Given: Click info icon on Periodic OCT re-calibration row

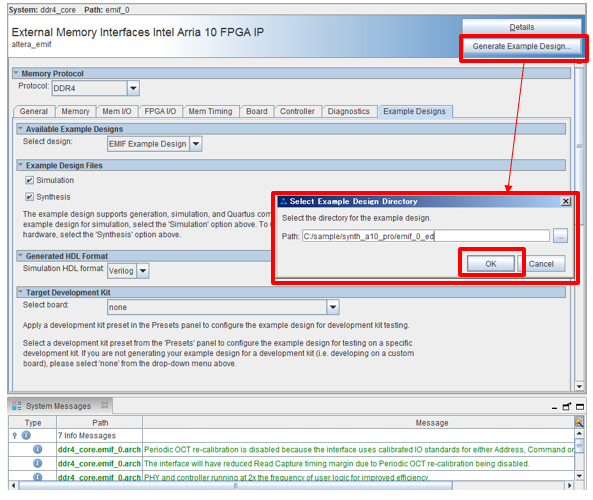Looking at the screenshot, I should tap(37, 449).
